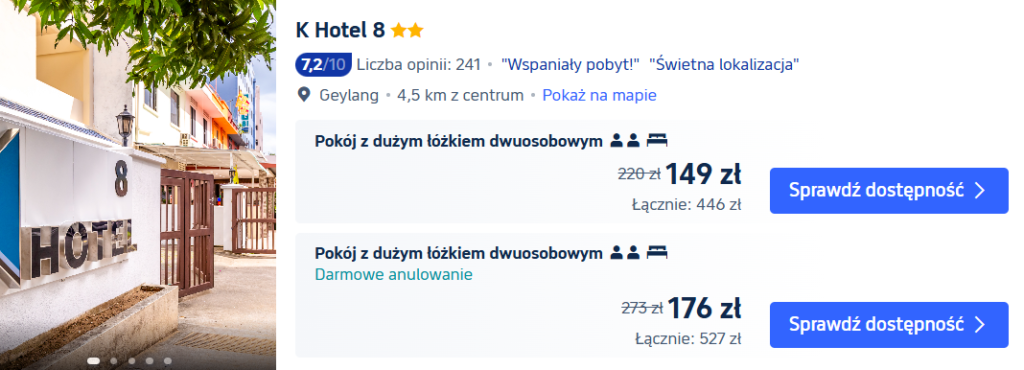Image resolution: width=1024 pixels, height=370 pixels.
Task: Click the bed icon in the free-cancellation room row
Action: [x=657, y=253]
